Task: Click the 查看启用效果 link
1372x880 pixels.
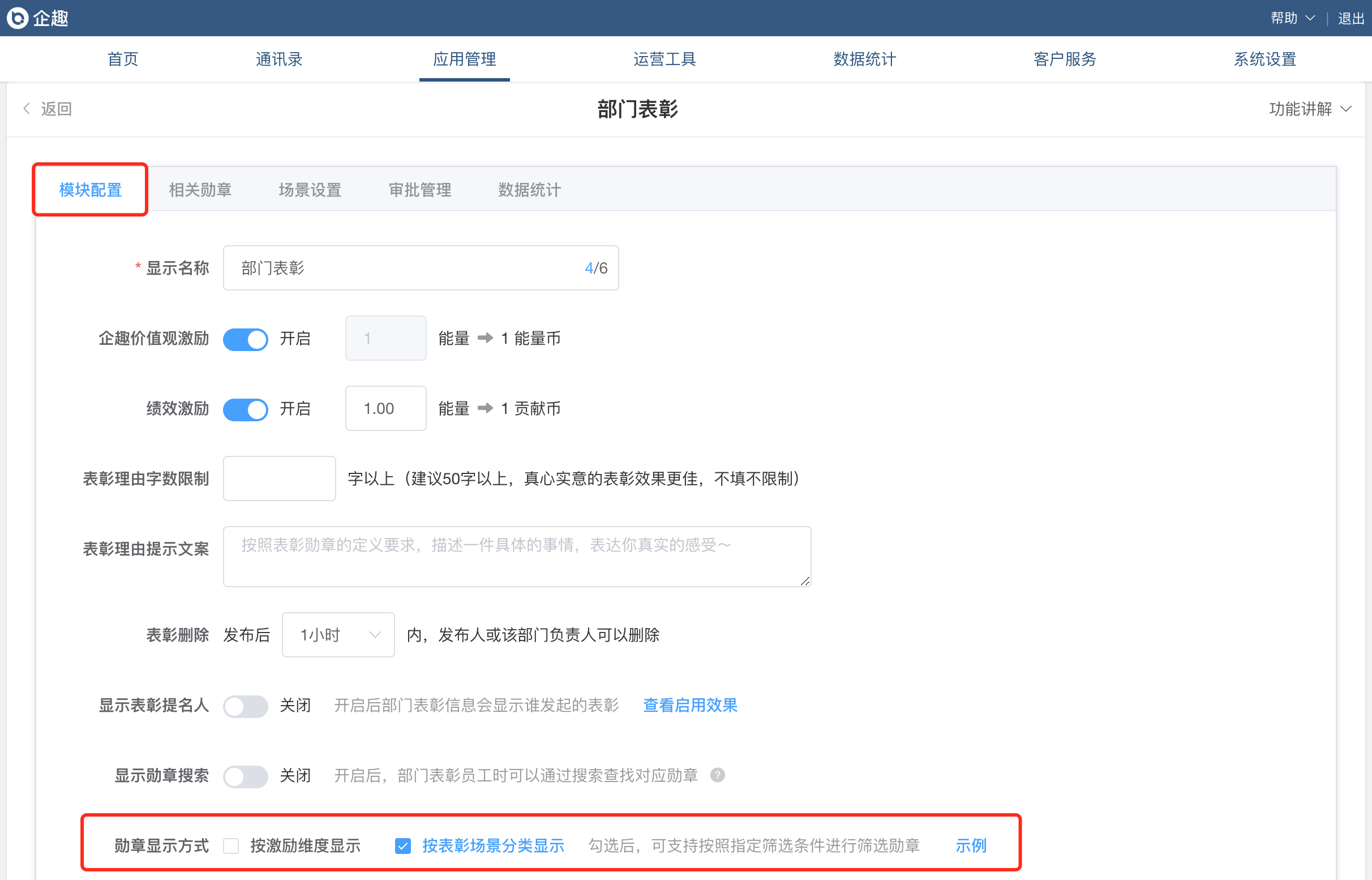Action: [x=690, y=705]
